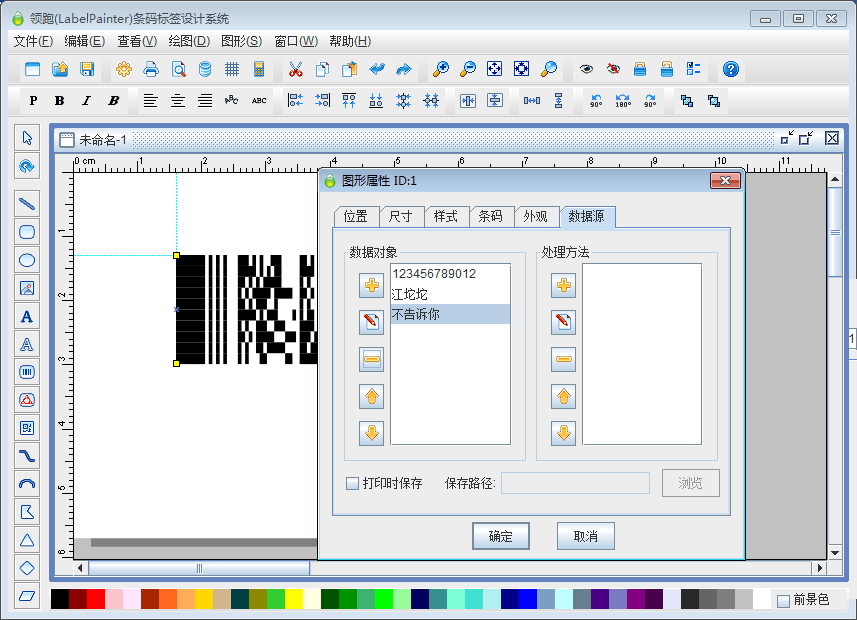Pick the black color swatch
Viewport: 857px width, 620px height.
[60, 599]
